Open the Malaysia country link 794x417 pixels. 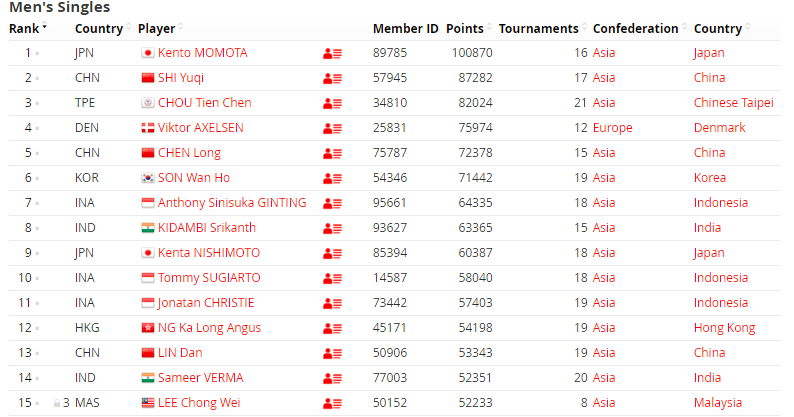pos(718,403)
